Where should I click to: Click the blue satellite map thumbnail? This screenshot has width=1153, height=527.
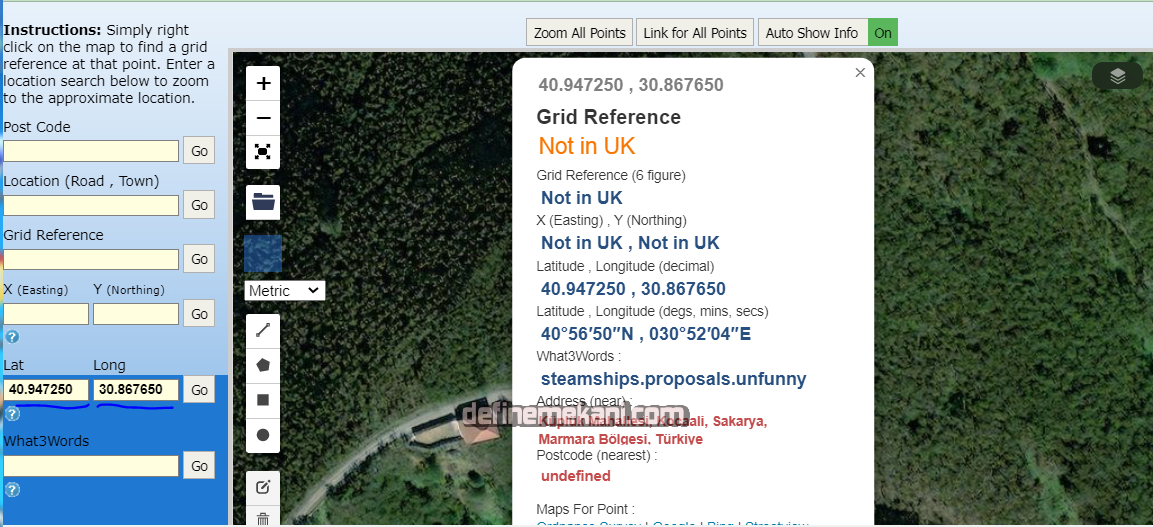(x=263, y=254)
